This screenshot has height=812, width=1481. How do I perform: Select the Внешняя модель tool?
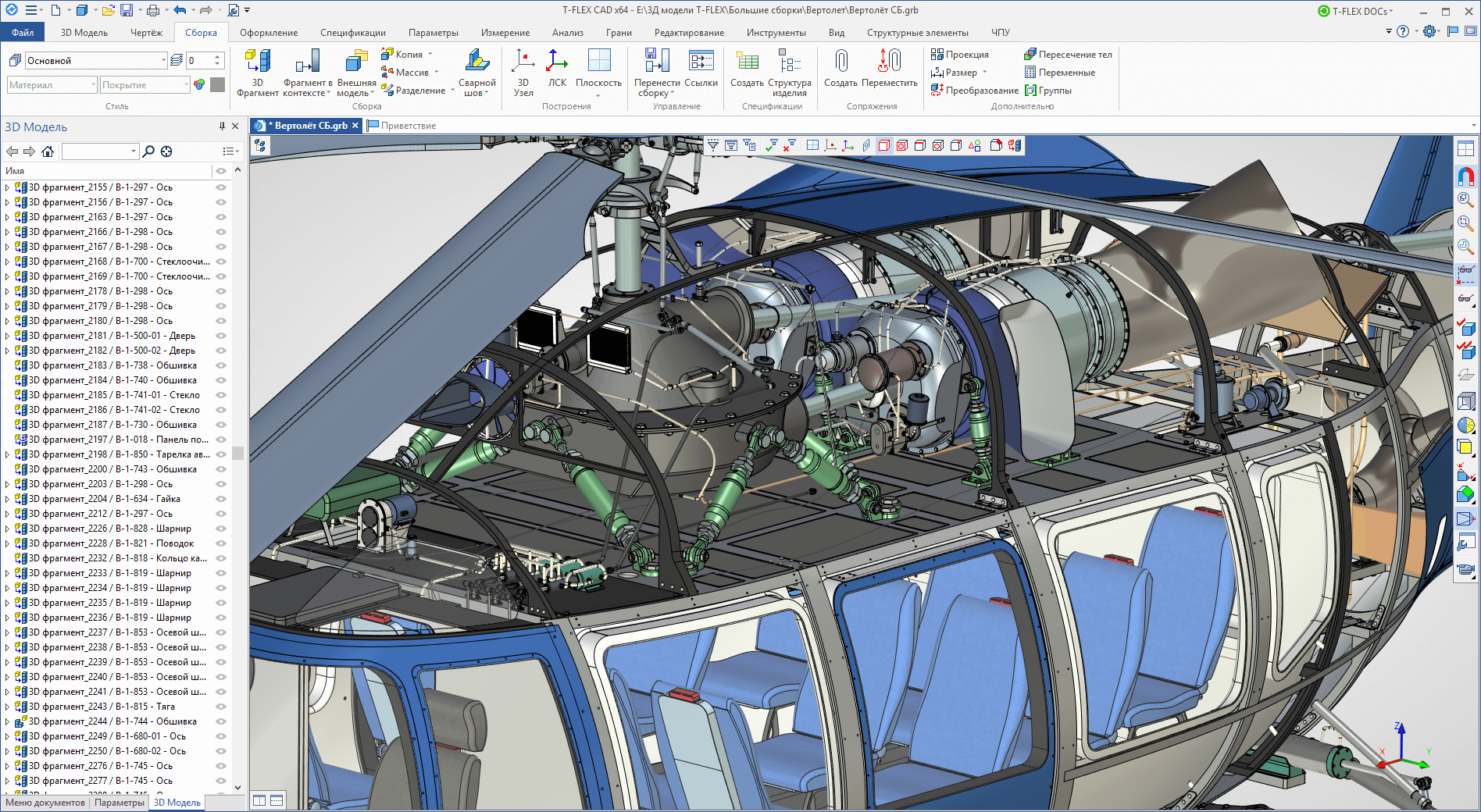point(356,72)
